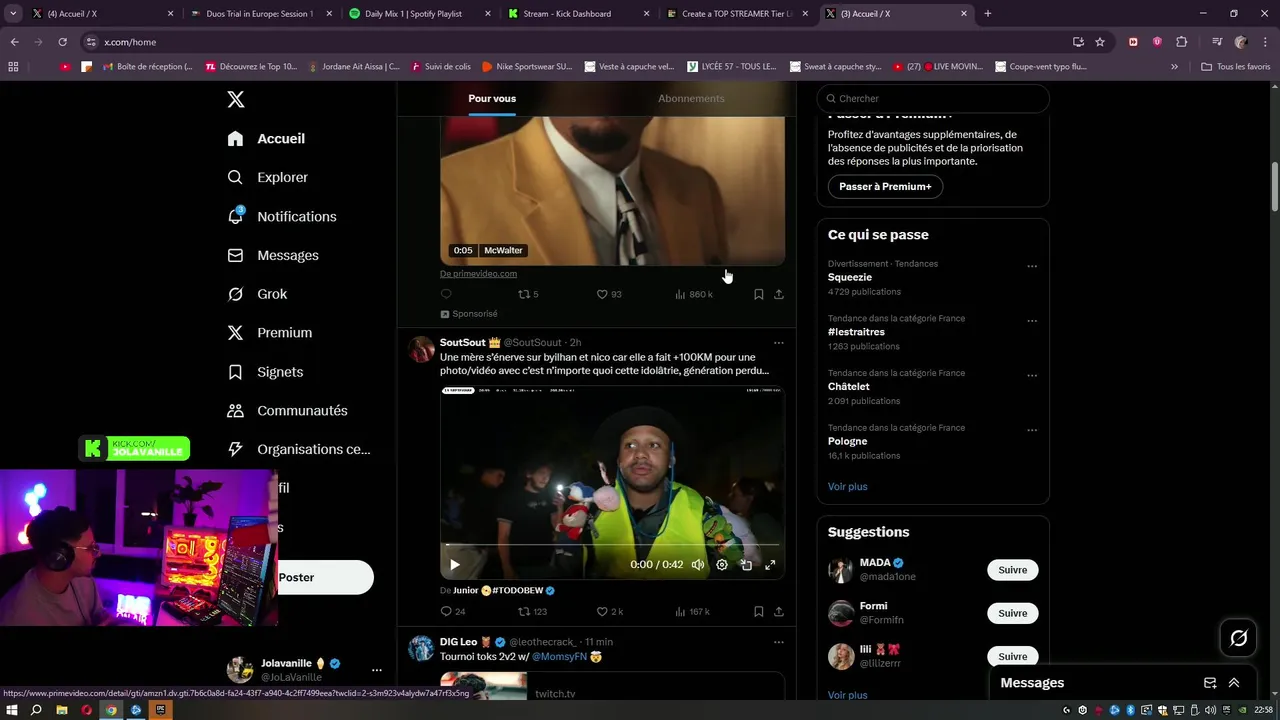Open options for the Pologne trend
Image resolution: width=1280 pixels, height=720 pixels.
click(x=1032, y=430)
